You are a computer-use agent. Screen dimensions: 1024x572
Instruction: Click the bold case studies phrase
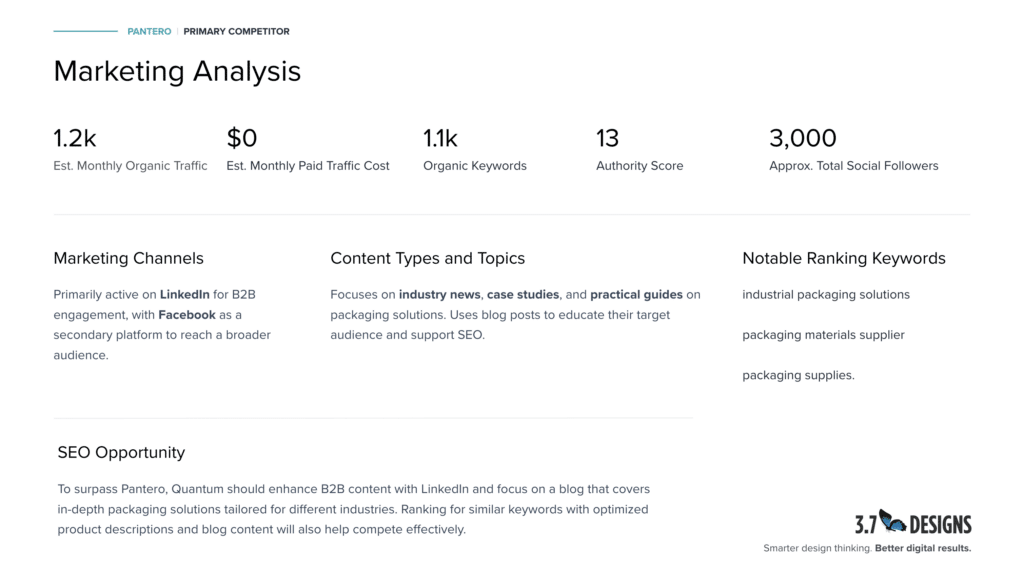pyautogui.click(x=523, y=295)
